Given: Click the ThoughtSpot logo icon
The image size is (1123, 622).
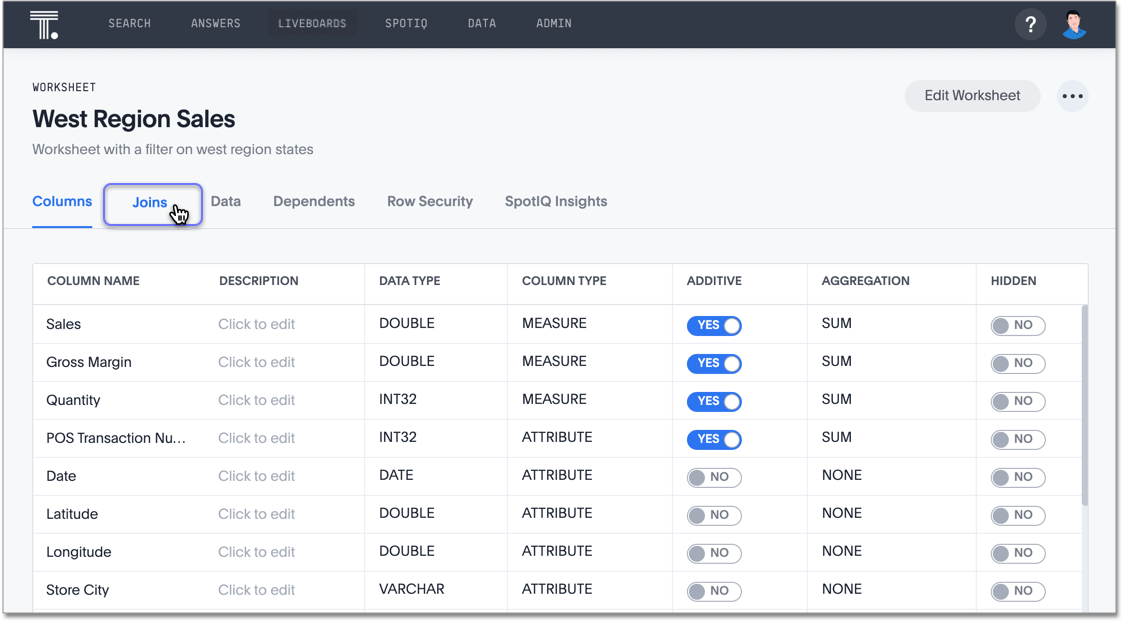Looking at the screenshot, I should tap(44, 24).
